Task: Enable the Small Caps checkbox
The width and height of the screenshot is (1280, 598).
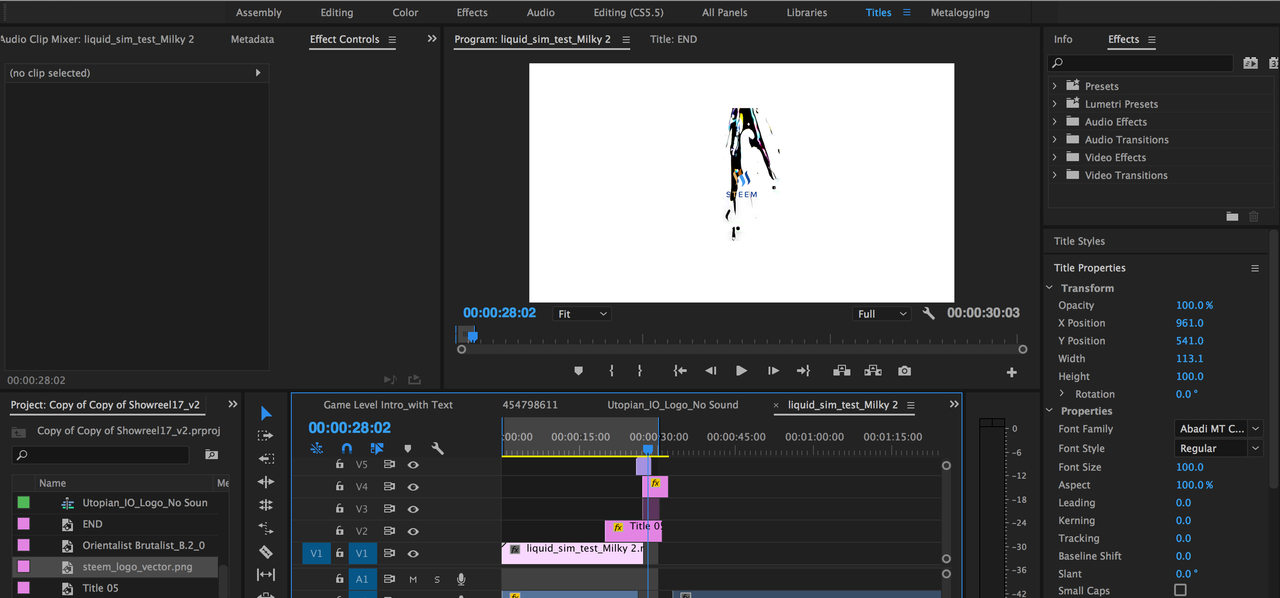Action: pos(1180,590)
